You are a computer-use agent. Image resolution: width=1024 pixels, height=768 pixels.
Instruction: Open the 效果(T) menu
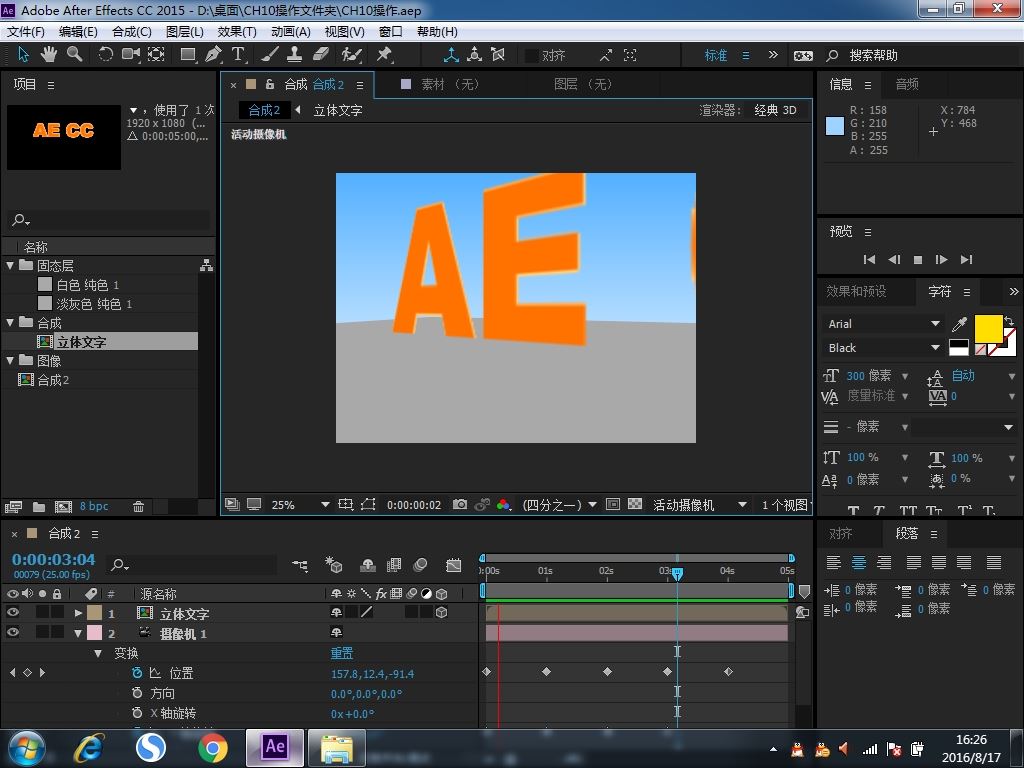coord(237,31)
